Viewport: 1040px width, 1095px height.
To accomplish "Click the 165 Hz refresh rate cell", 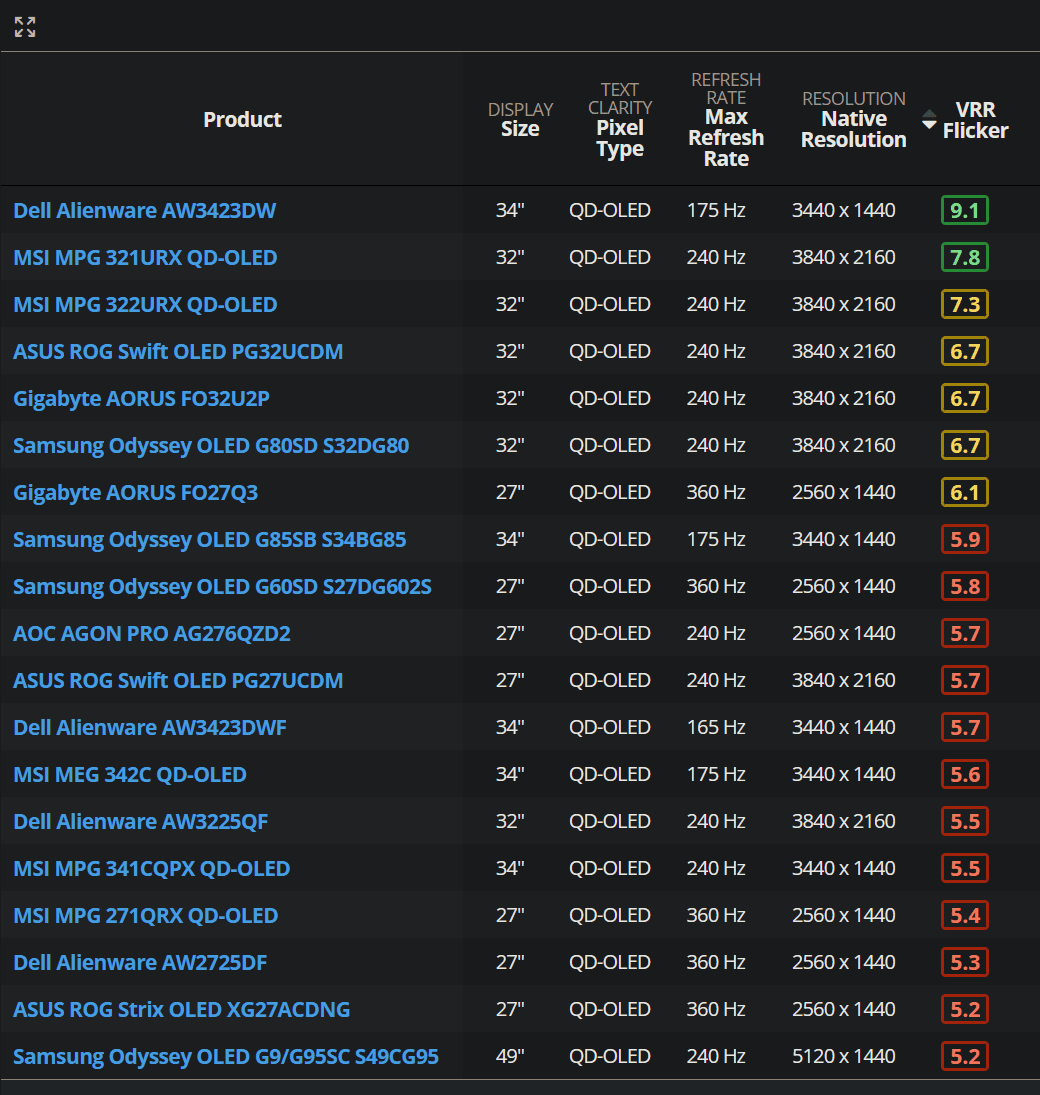I will point(716,727).
